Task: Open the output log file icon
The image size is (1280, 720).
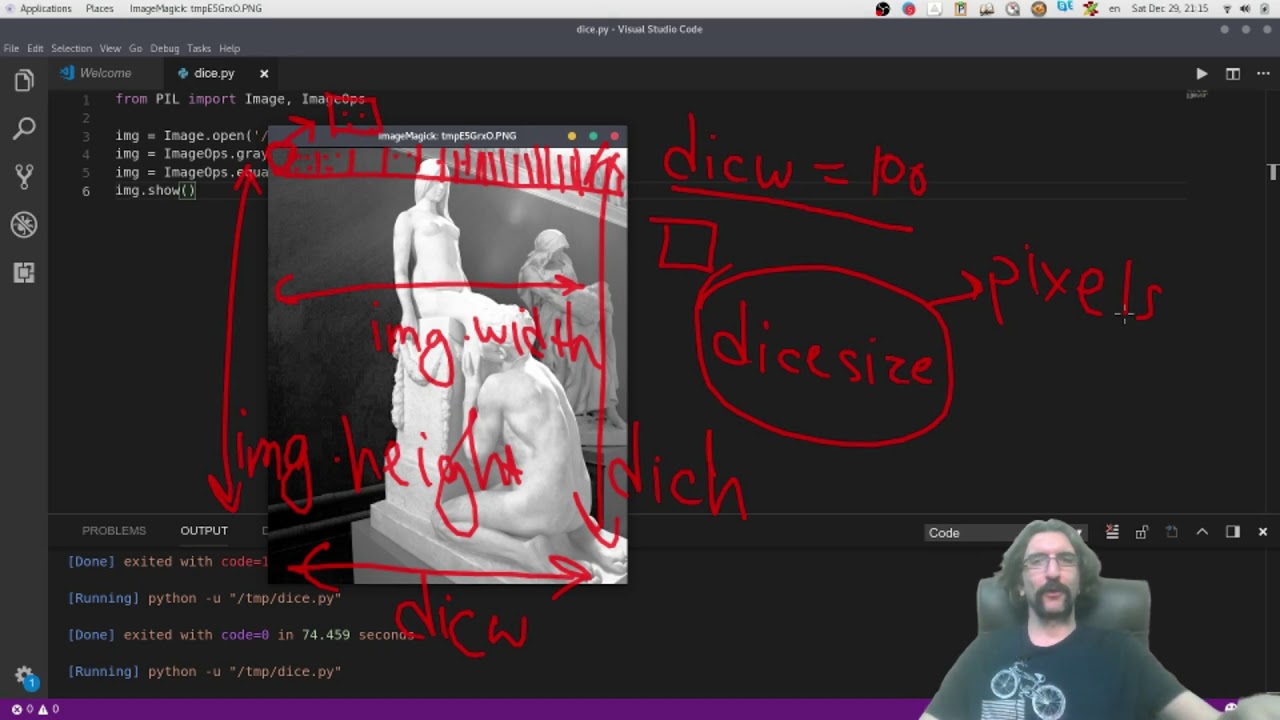Action: pyautogui.click(x=1172, y=532)
